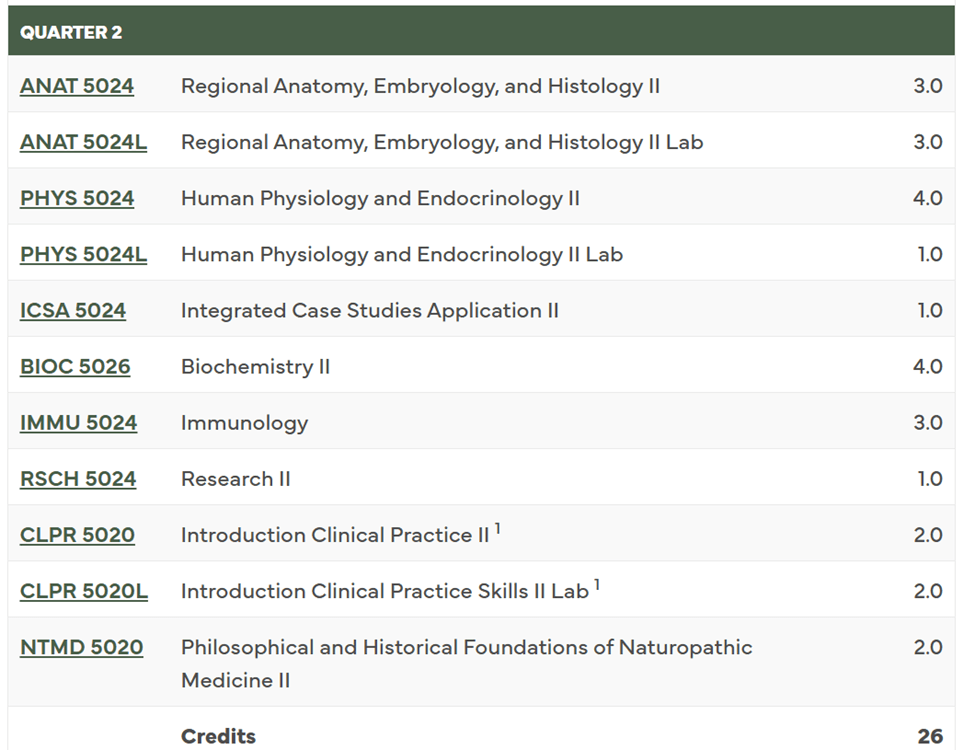Open the PHYS 5024 course link
Screen dimensions: 975x750
pos(77,198)
